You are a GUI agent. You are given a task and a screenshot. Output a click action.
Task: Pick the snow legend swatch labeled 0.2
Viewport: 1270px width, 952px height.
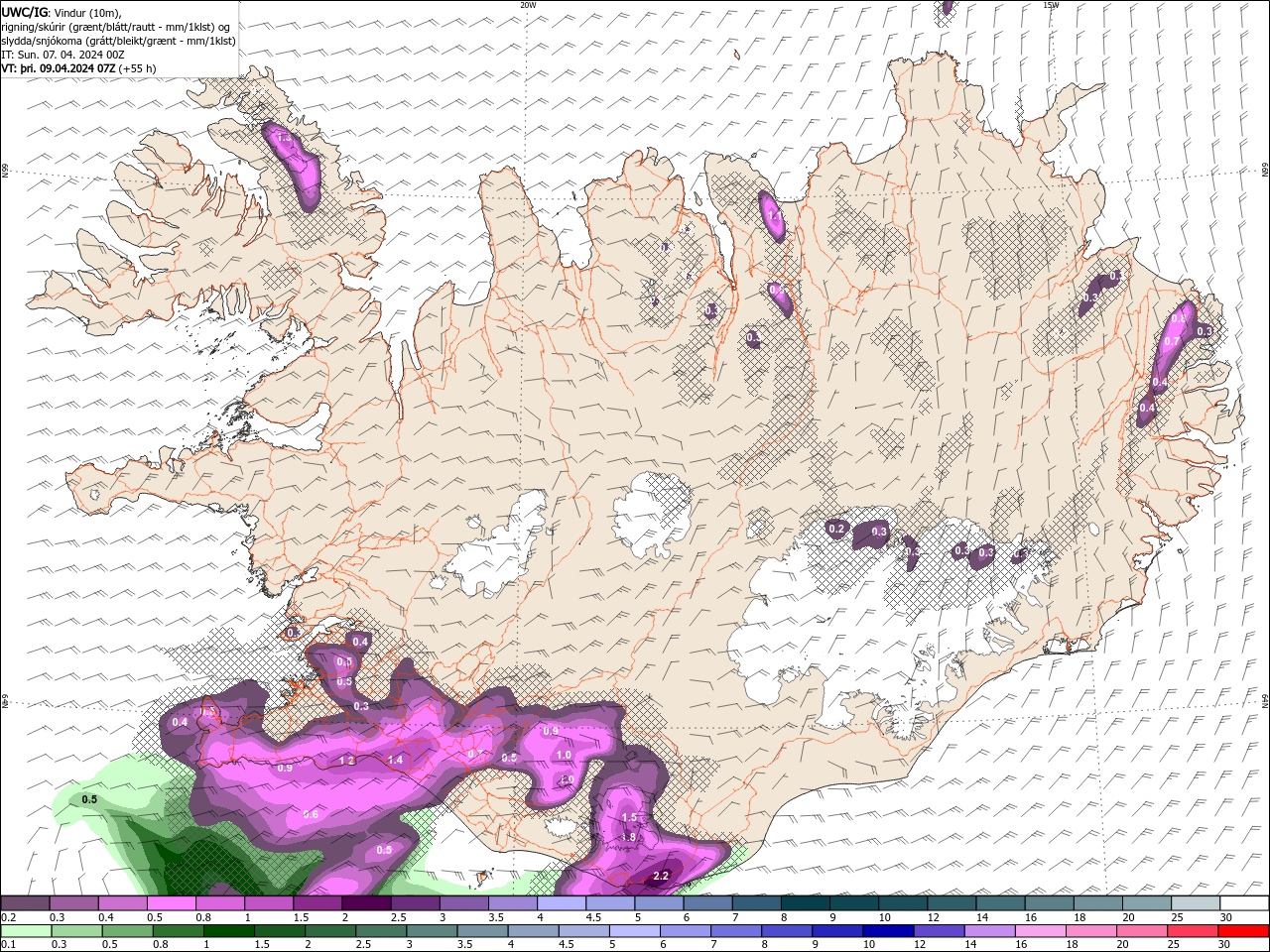(x=25, y=903)
